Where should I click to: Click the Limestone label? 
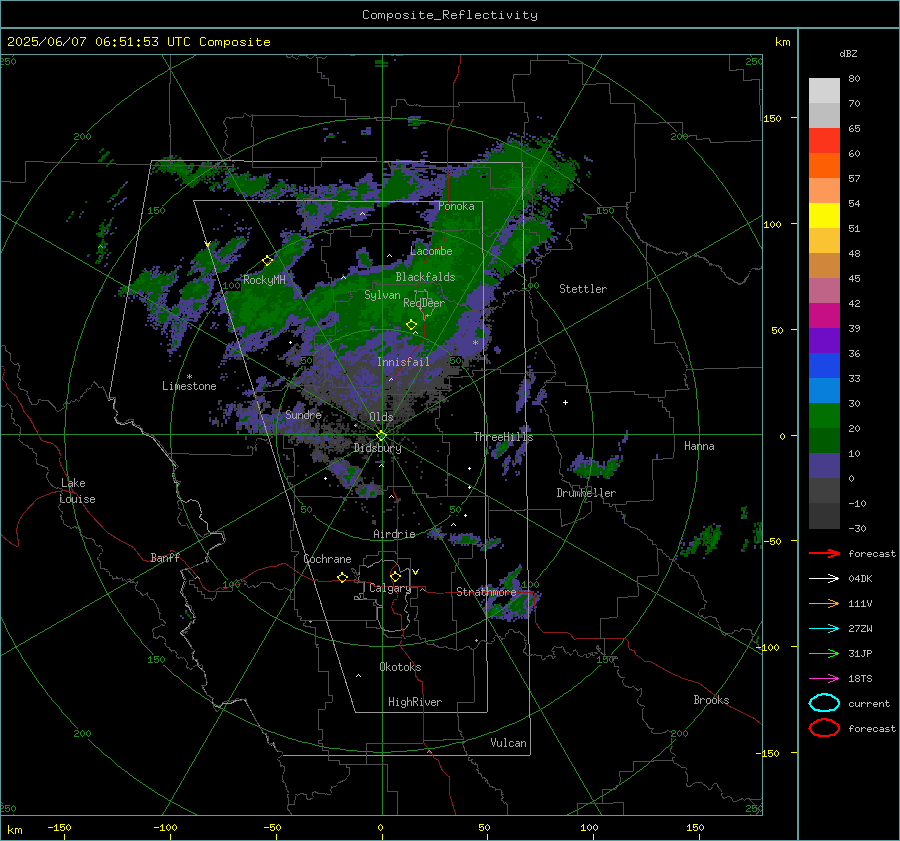(189, 386)
